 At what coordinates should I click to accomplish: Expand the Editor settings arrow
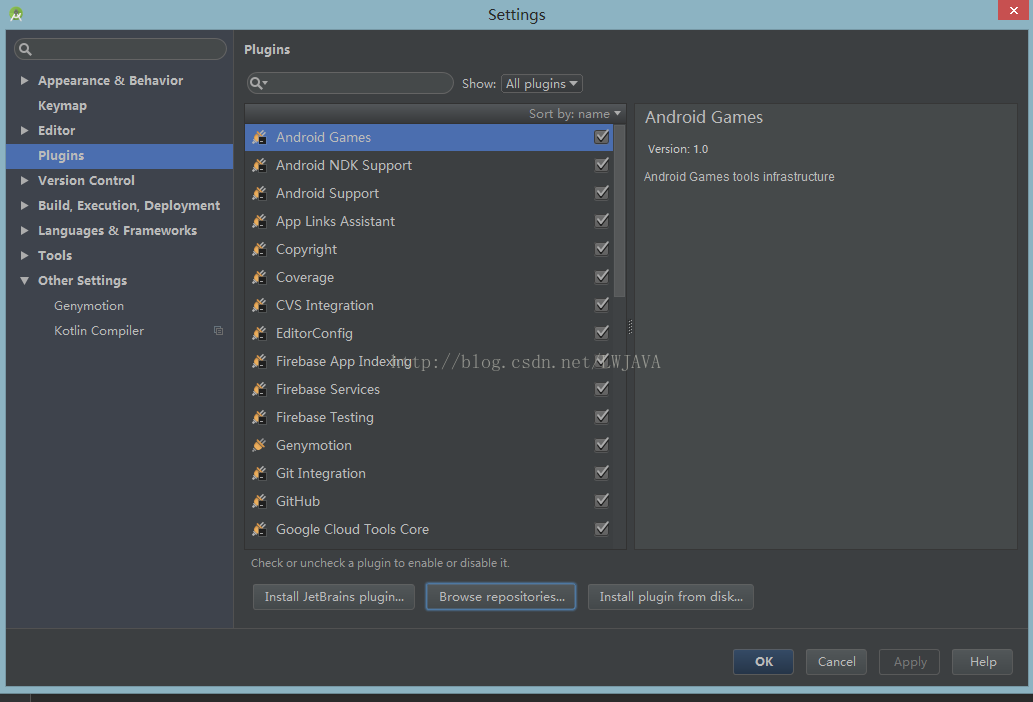click(24, 130)
